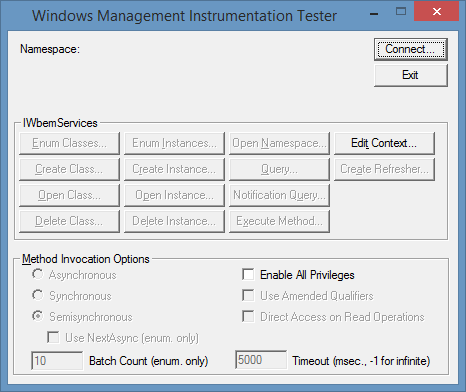Click the Enum Classes... button
Screen dimensions: 466x392
pyautogui.click(x=69, y=143)
